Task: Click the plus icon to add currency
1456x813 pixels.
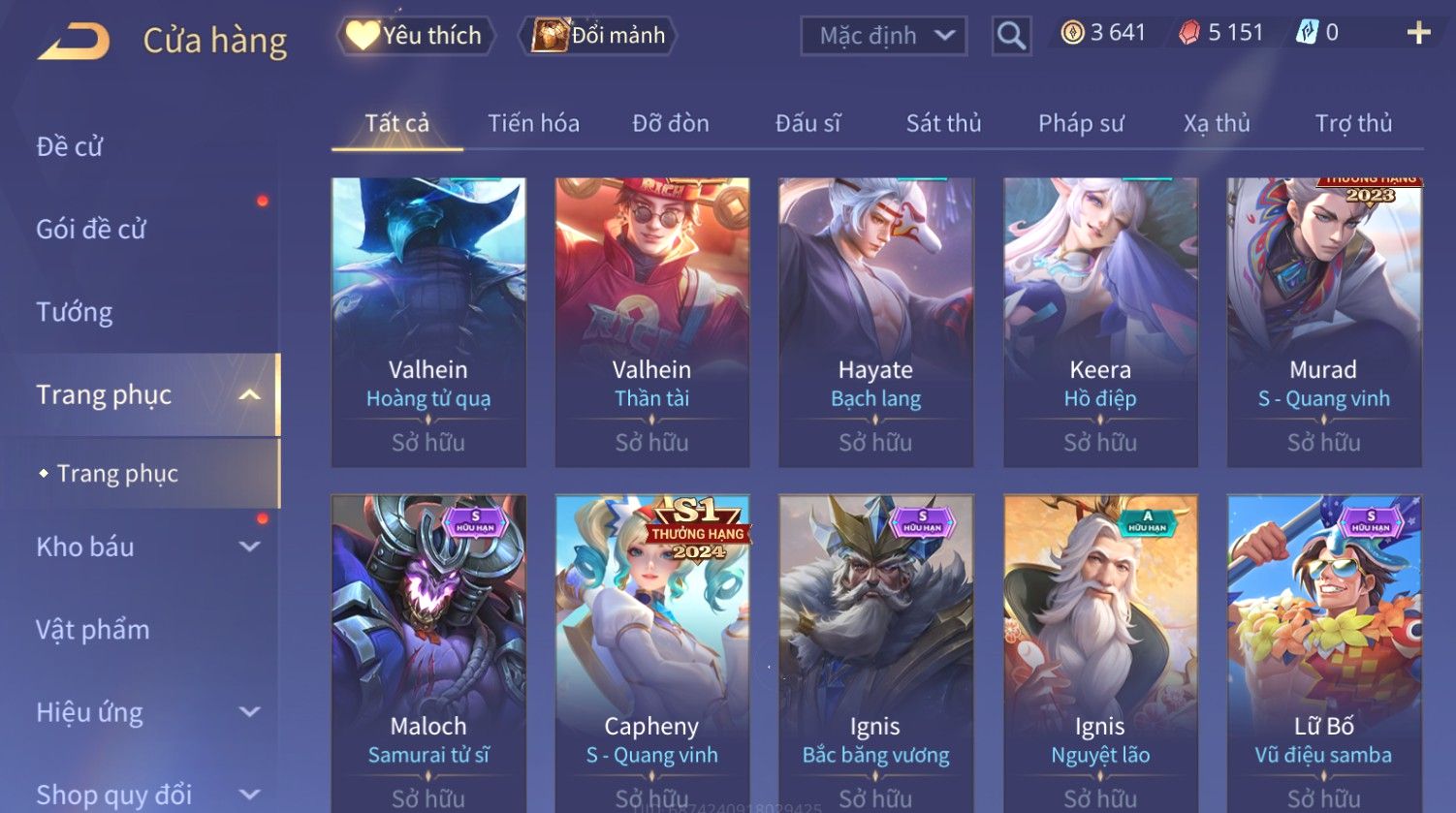Action: [1418, 33]
